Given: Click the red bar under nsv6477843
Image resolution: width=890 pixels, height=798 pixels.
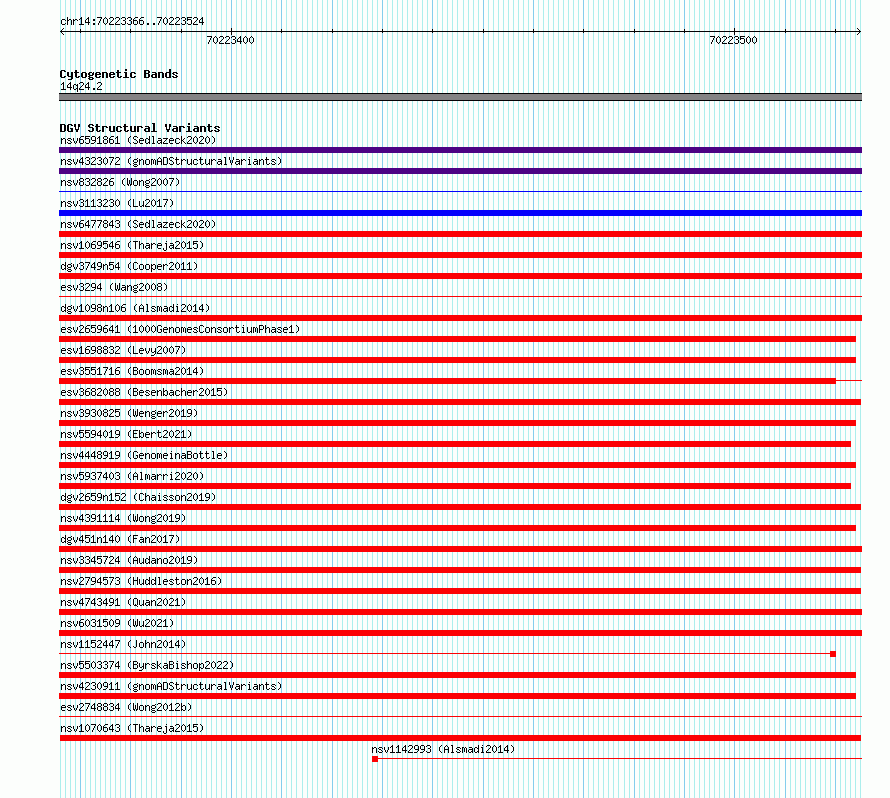Looking at the screenshot, I should [x=460, y=234].
